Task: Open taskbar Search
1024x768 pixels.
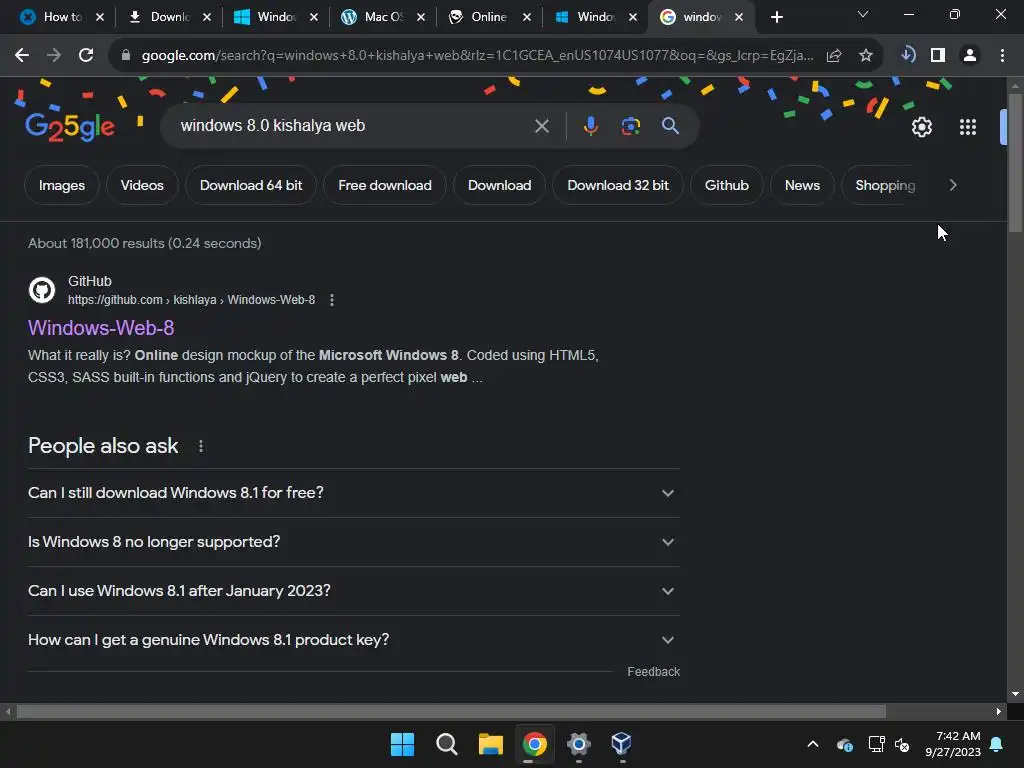Action: (x=447, y=744)
